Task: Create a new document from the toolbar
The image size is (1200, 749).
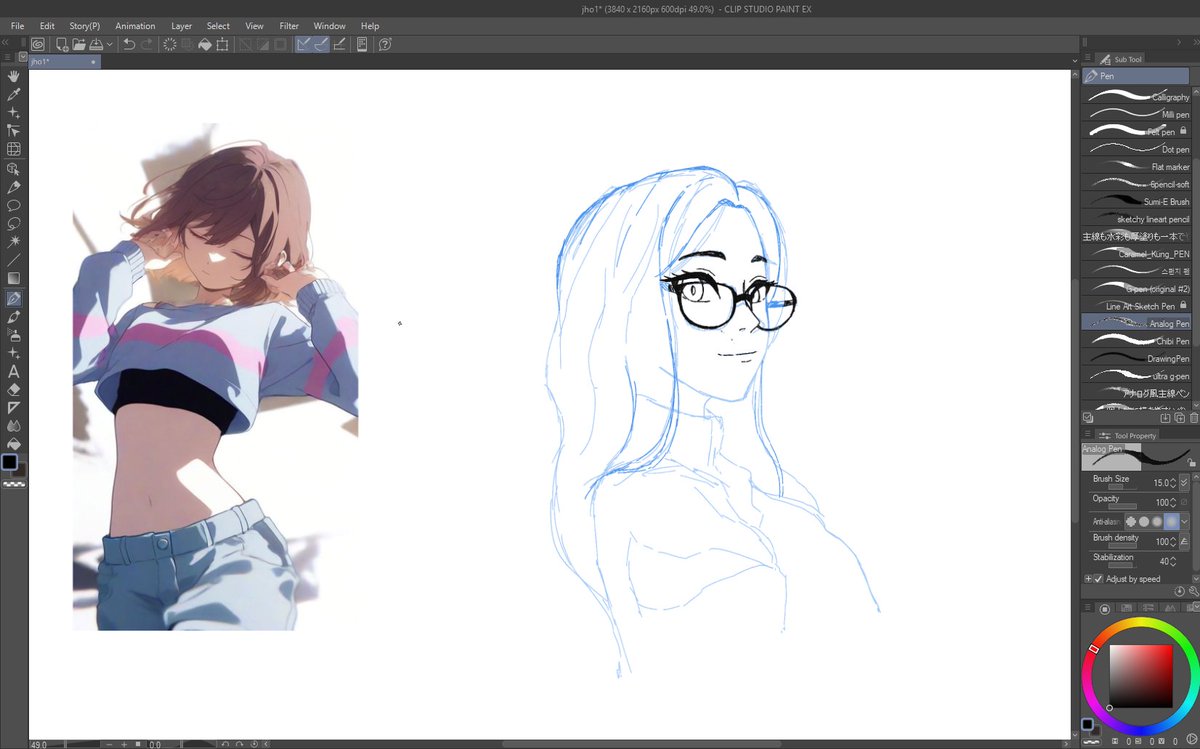Action: pyautogui.click(x=62, y=44)
